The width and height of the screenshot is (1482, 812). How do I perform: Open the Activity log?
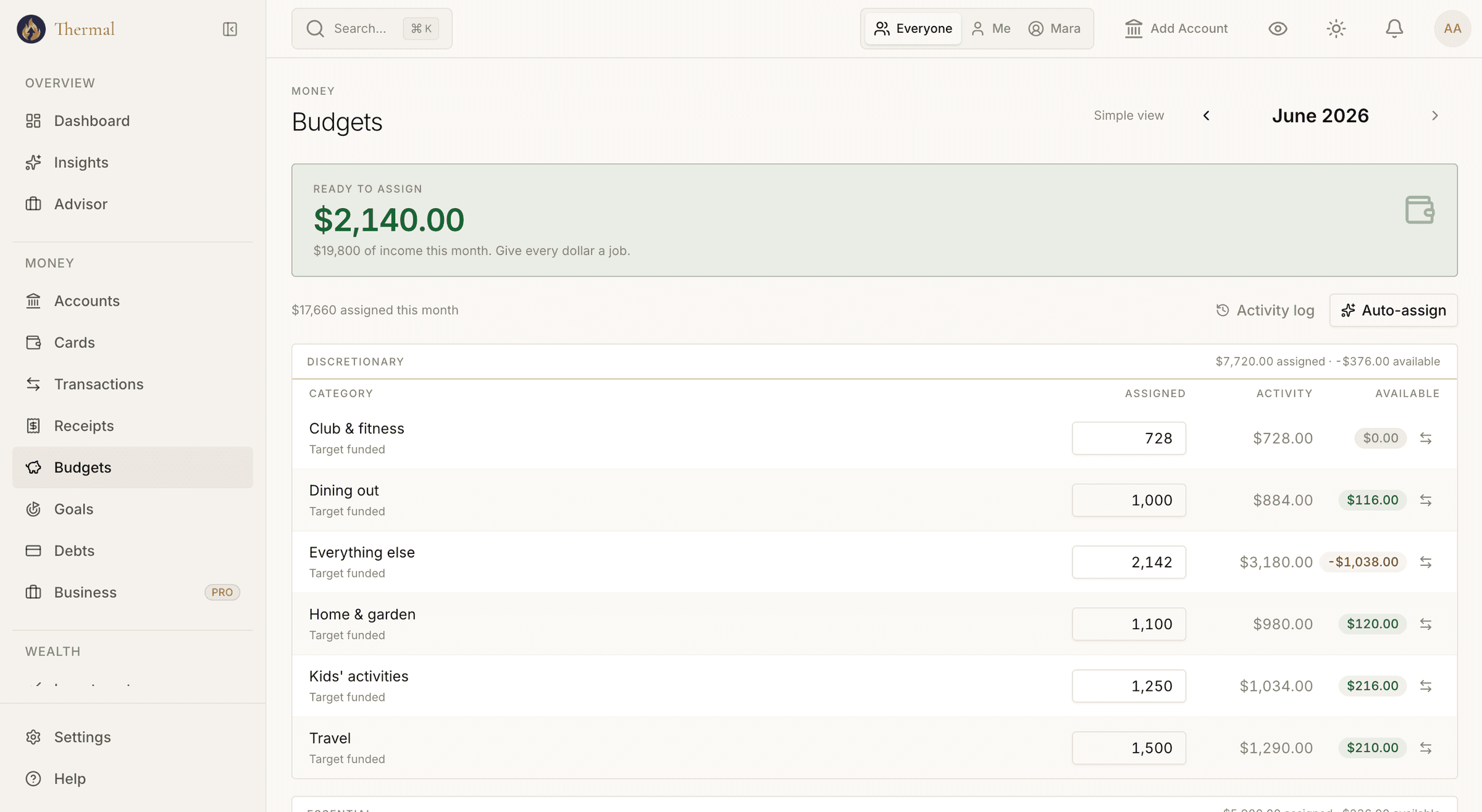click(1265, 310)
